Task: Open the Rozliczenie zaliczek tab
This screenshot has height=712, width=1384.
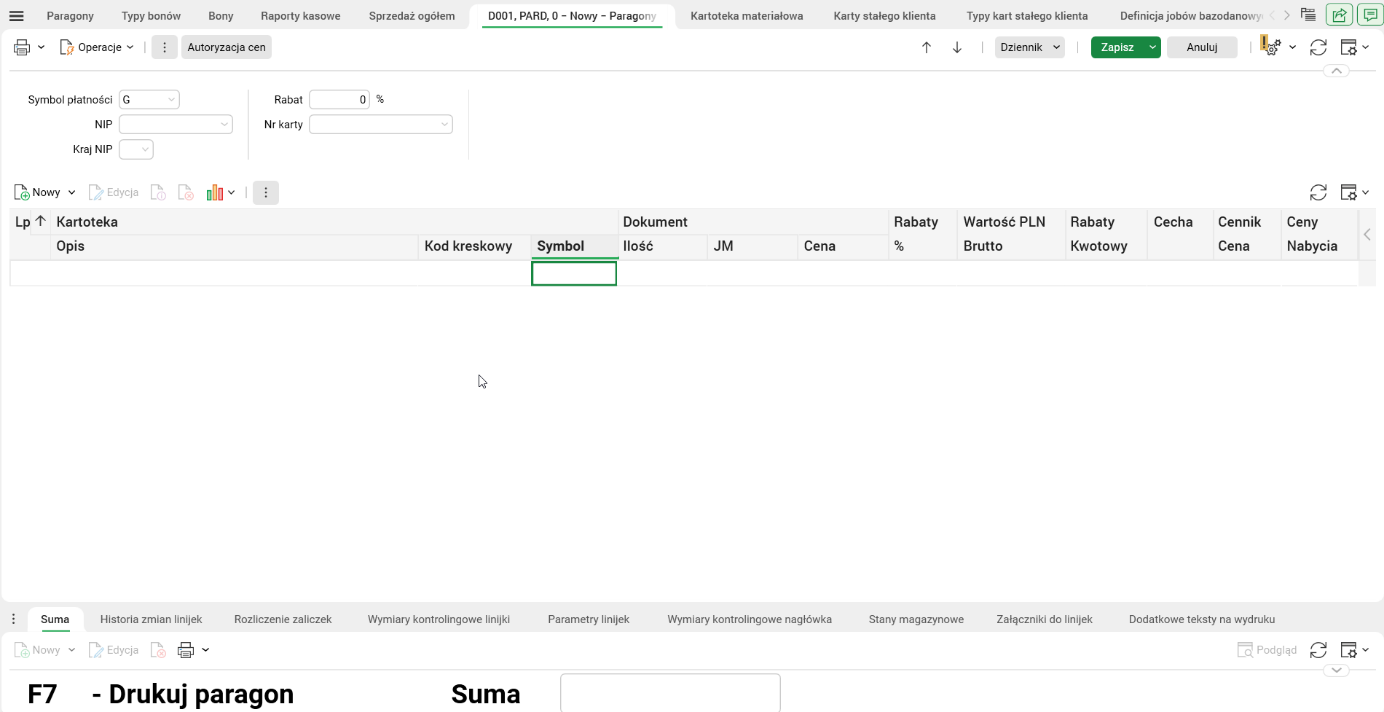Action: [x=283, y=619]
